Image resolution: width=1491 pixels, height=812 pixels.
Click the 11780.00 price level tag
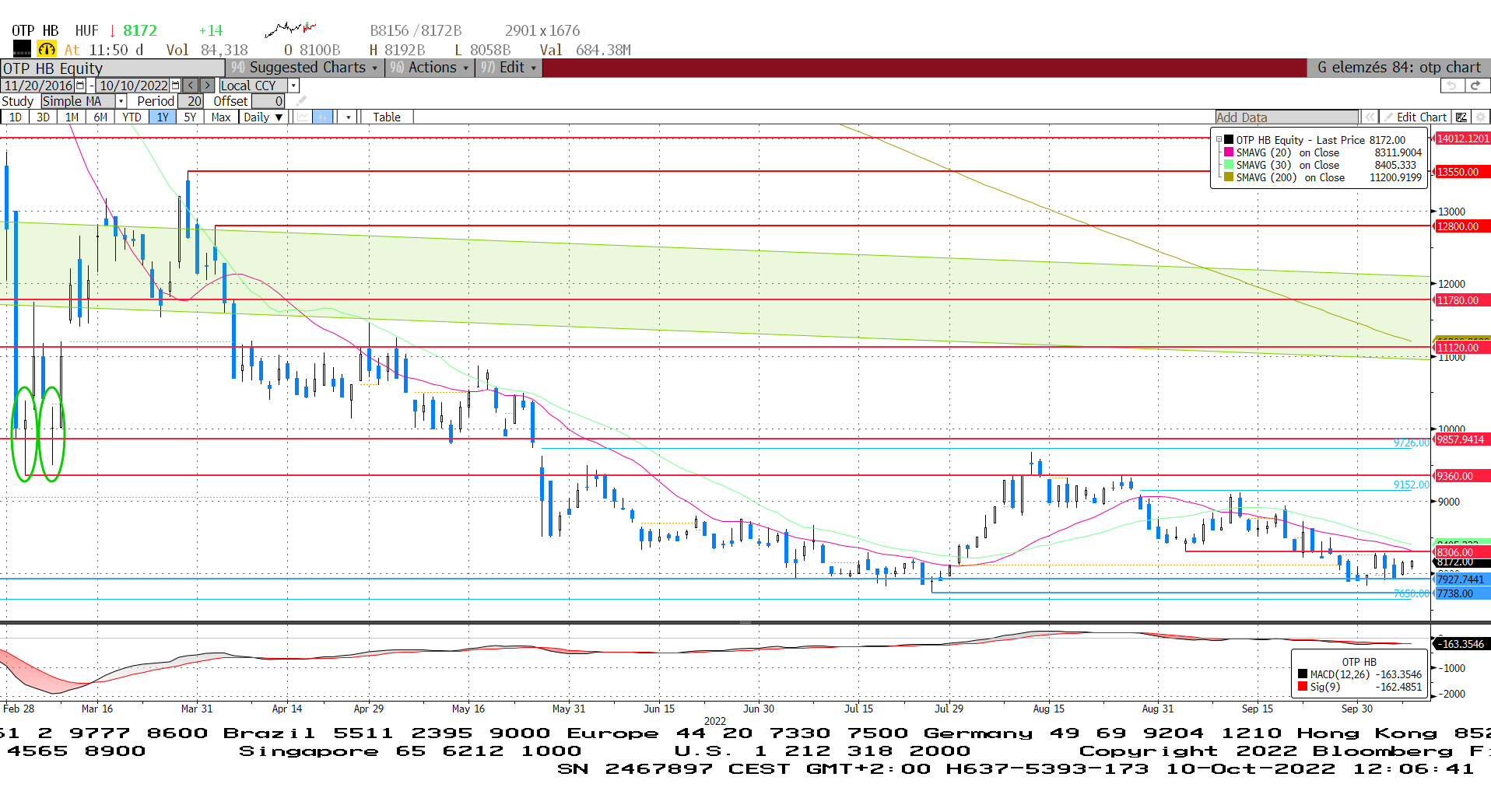[x=1462, y=300]
